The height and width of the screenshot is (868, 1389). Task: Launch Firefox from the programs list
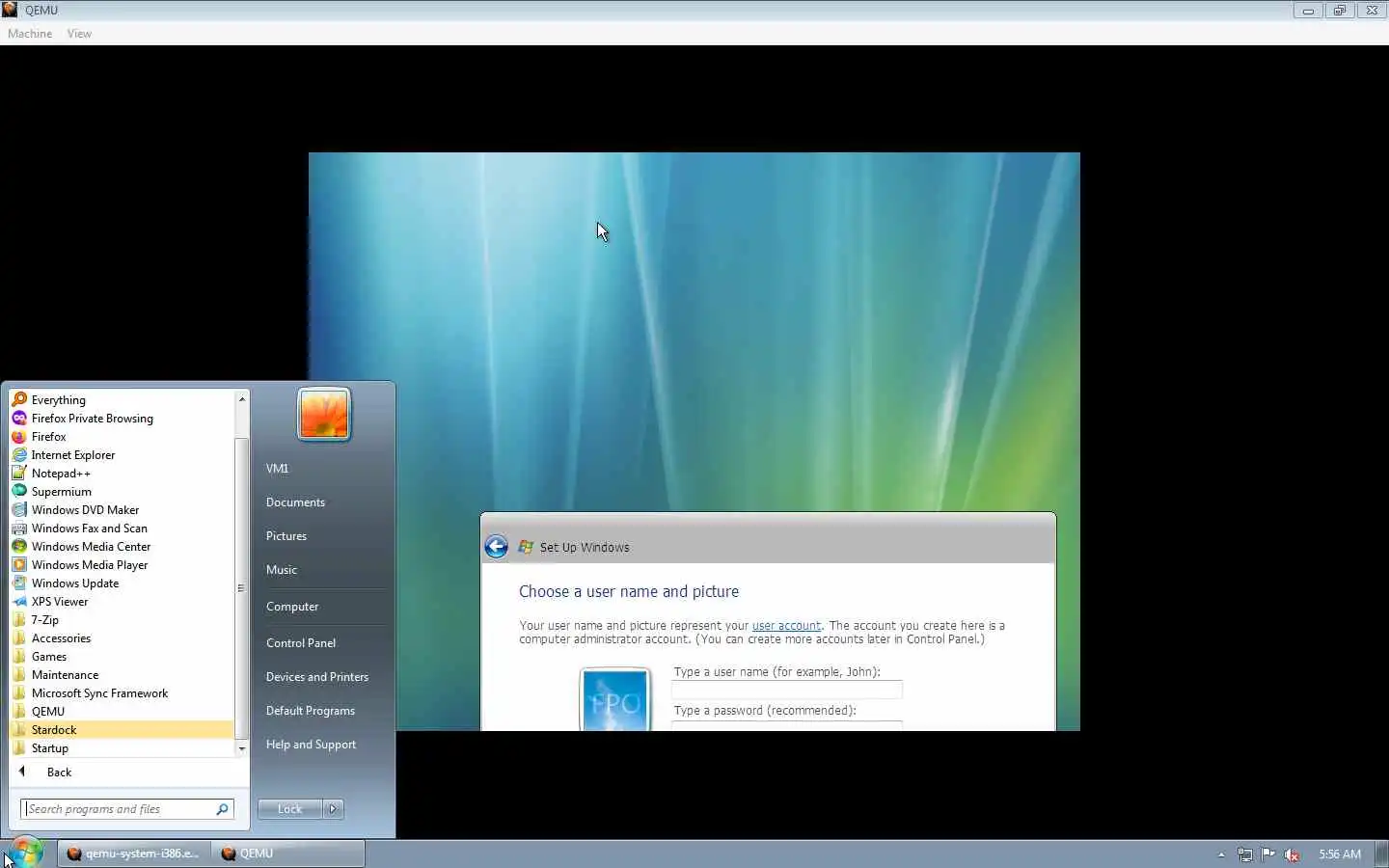pyautogui.click(x=121, y=437)
